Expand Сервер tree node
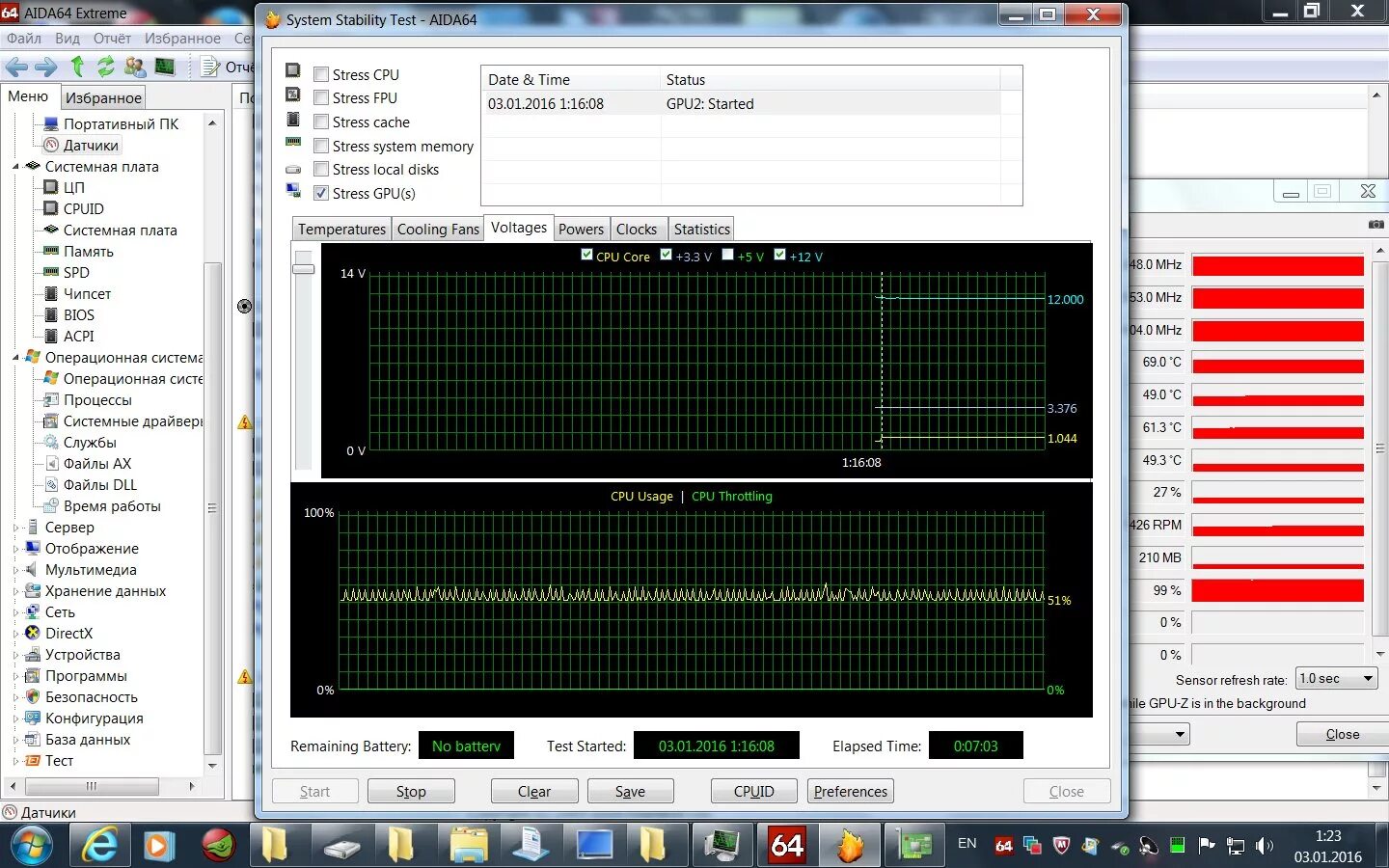Viewport: 1389px width, 868px height. (x=15, y=528)
